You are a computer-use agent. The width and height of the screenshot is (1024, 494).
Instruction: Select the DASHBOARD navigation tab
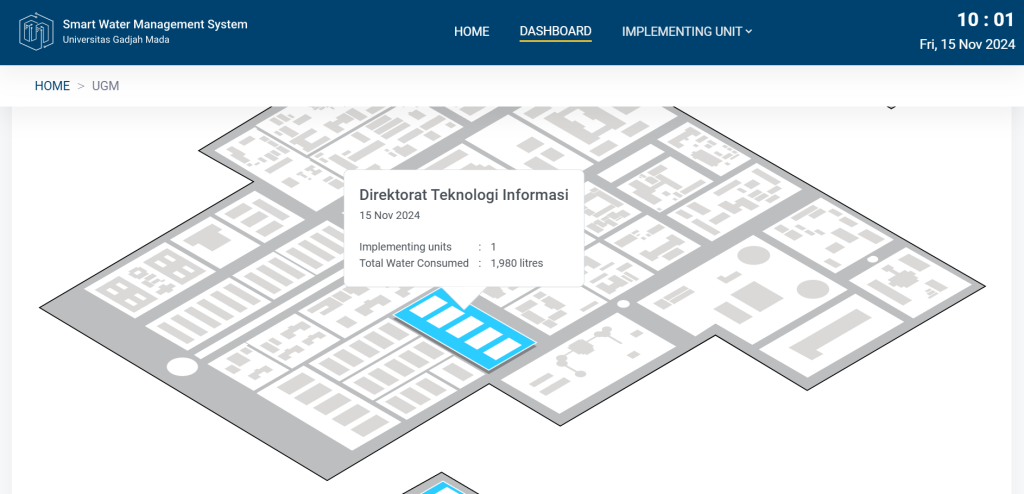(555, 32)
